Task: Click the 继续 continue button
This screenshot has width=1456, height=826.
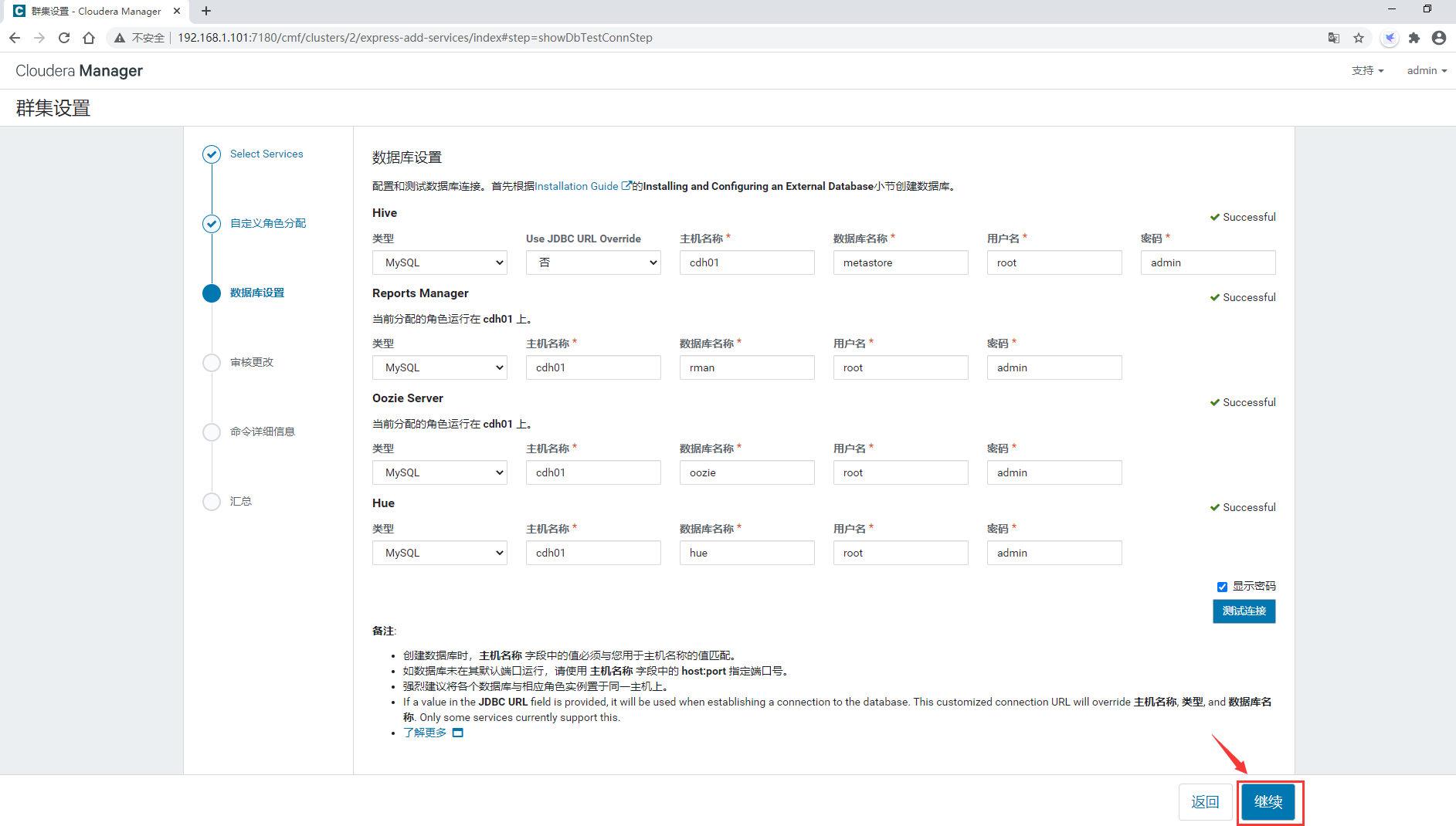Action: tap(1268, 802)
